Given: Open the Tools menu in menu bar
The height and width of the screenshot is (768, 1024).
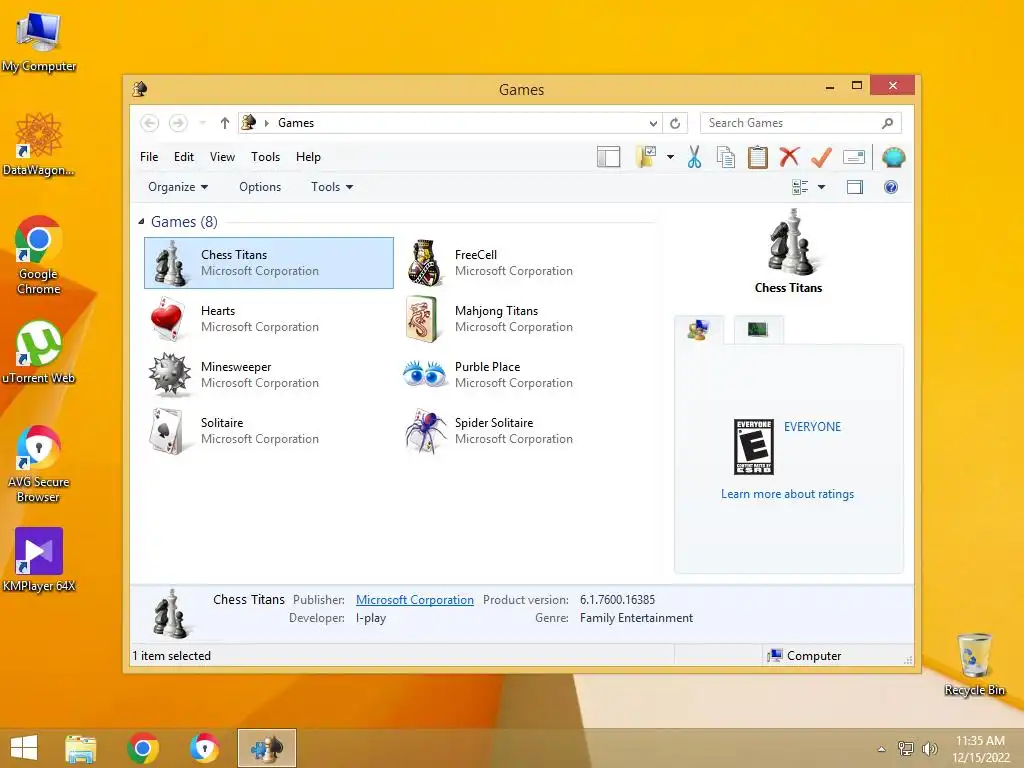Looking at the screenshot, I should point(265,157).
